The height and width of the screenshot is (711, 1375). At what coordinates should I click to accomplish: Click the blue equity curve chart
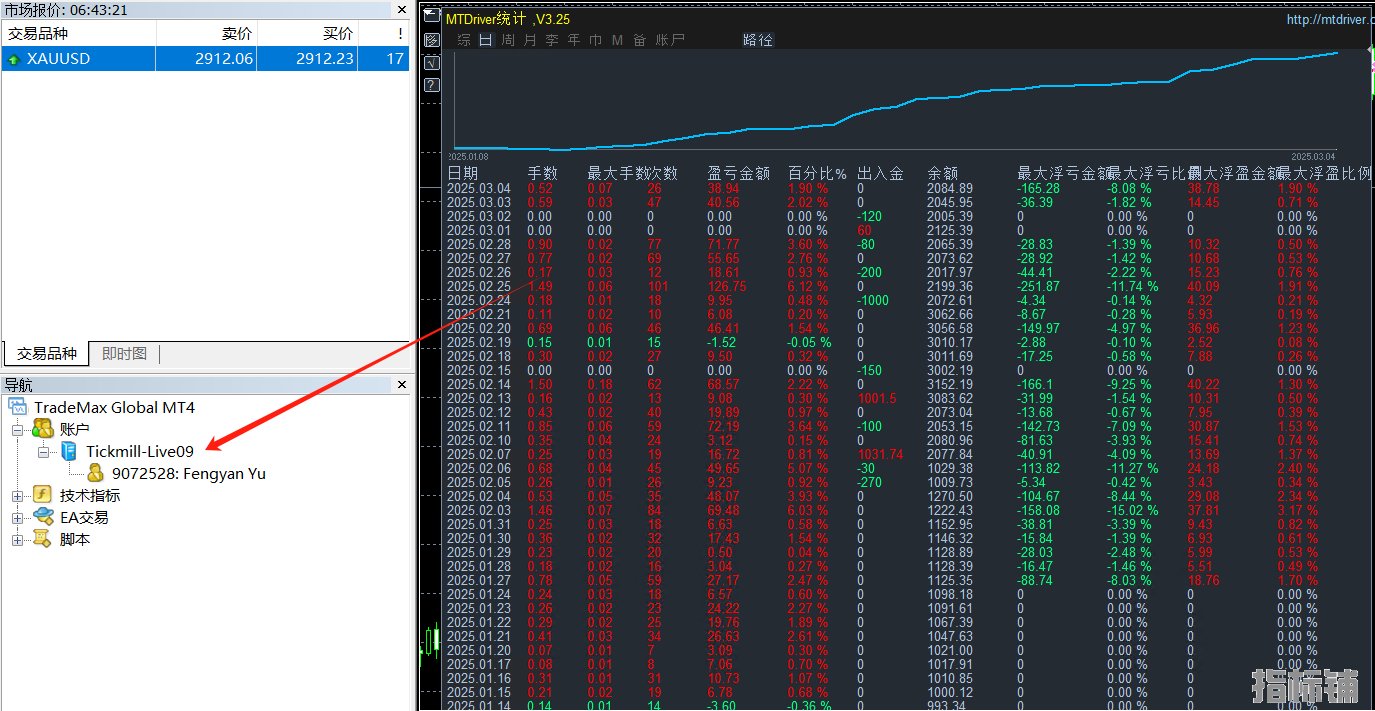tap(896, 100)
